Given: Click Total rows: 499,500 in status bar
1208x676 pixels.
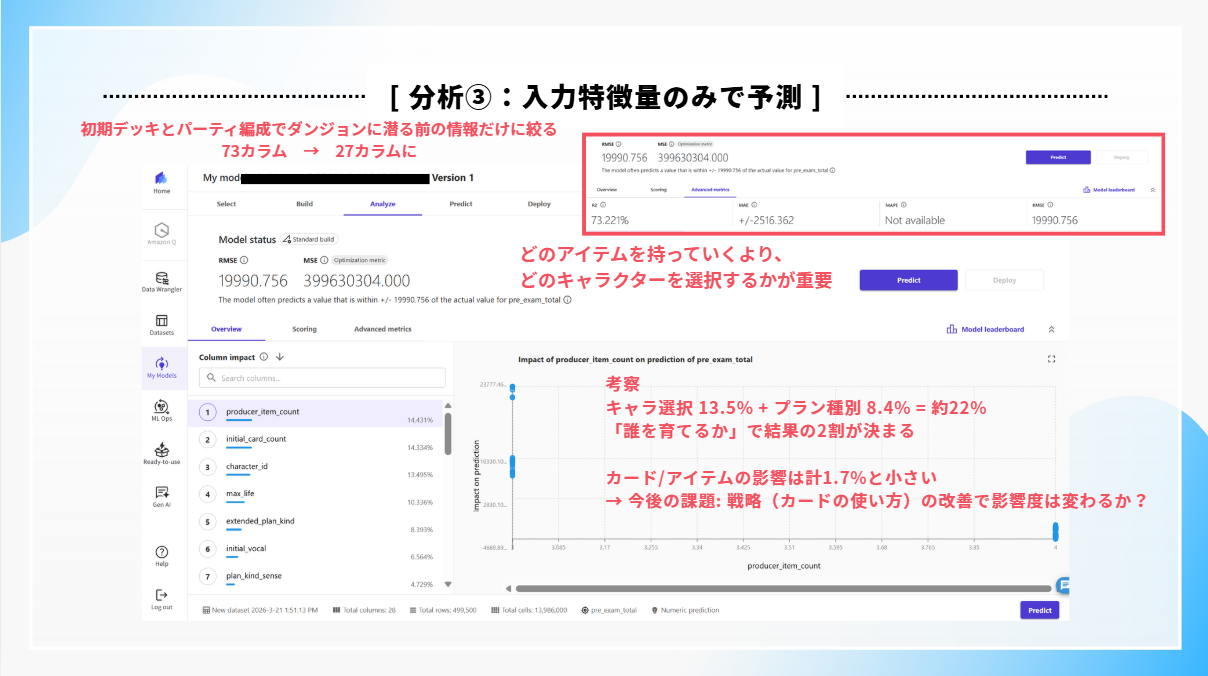Looking at the screenshot, I should point(443,610).
